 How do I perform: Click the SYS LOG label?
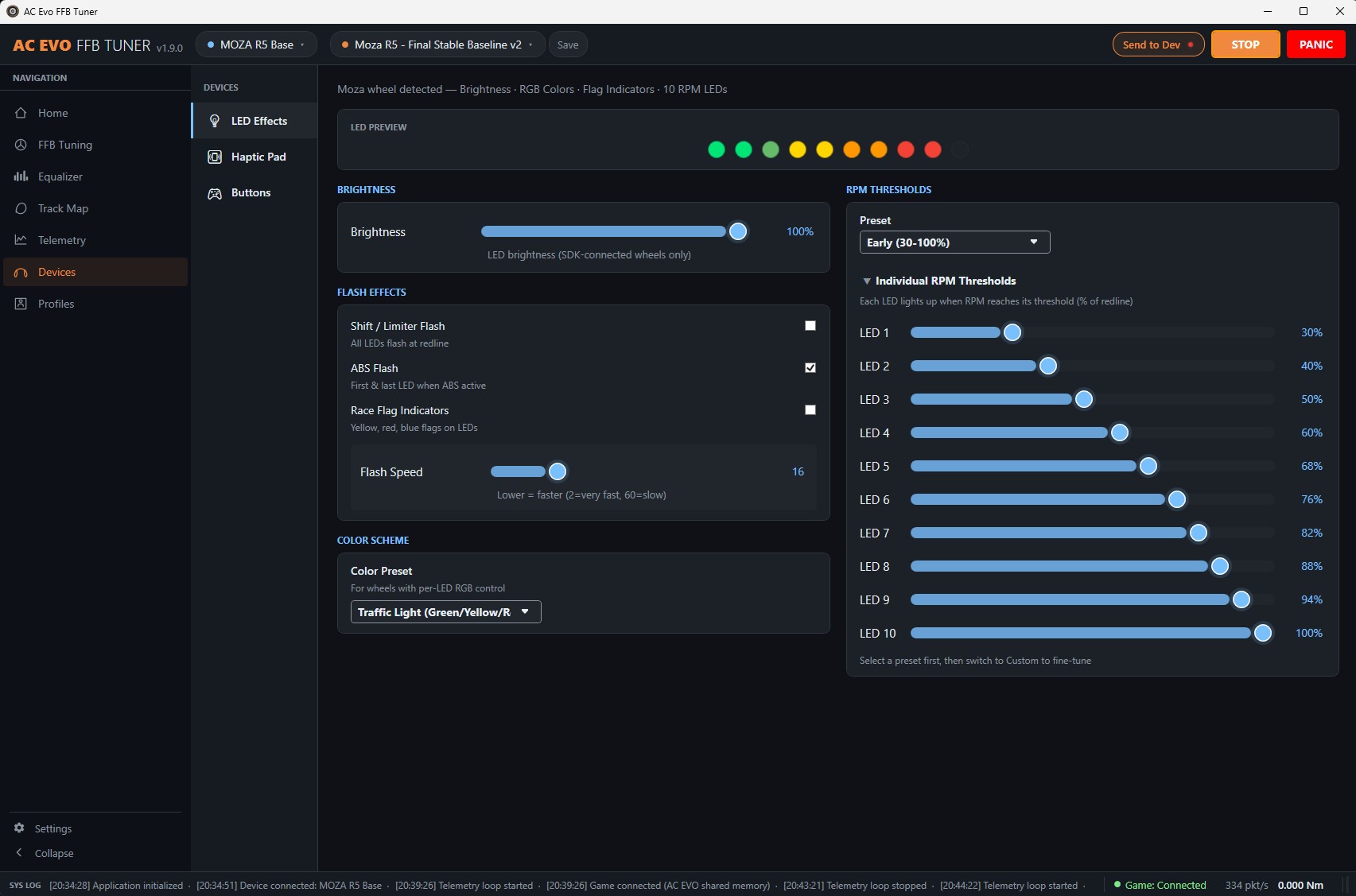(x=25, y=885)
